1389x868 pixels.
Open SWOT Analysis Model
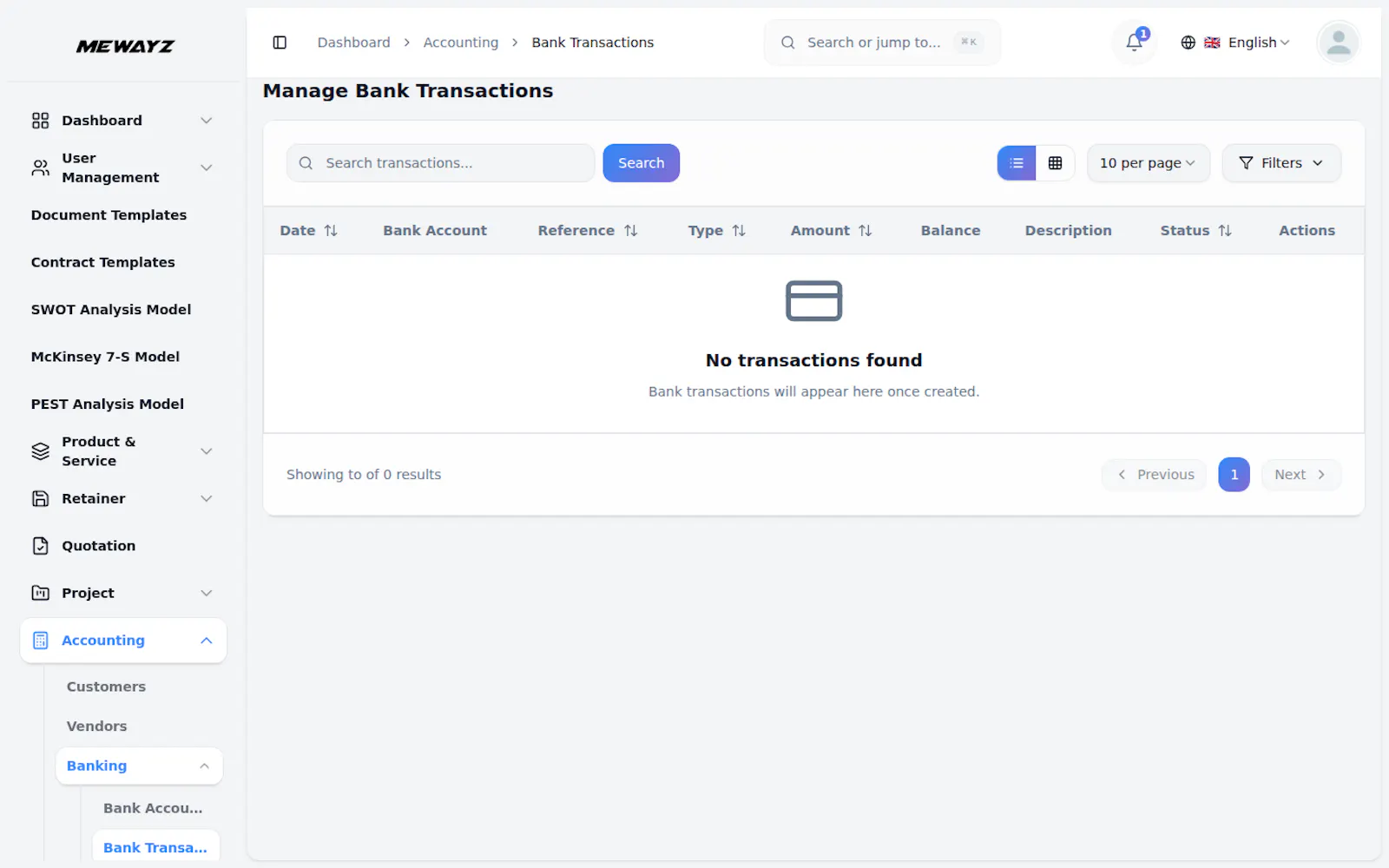click(111, 310)
